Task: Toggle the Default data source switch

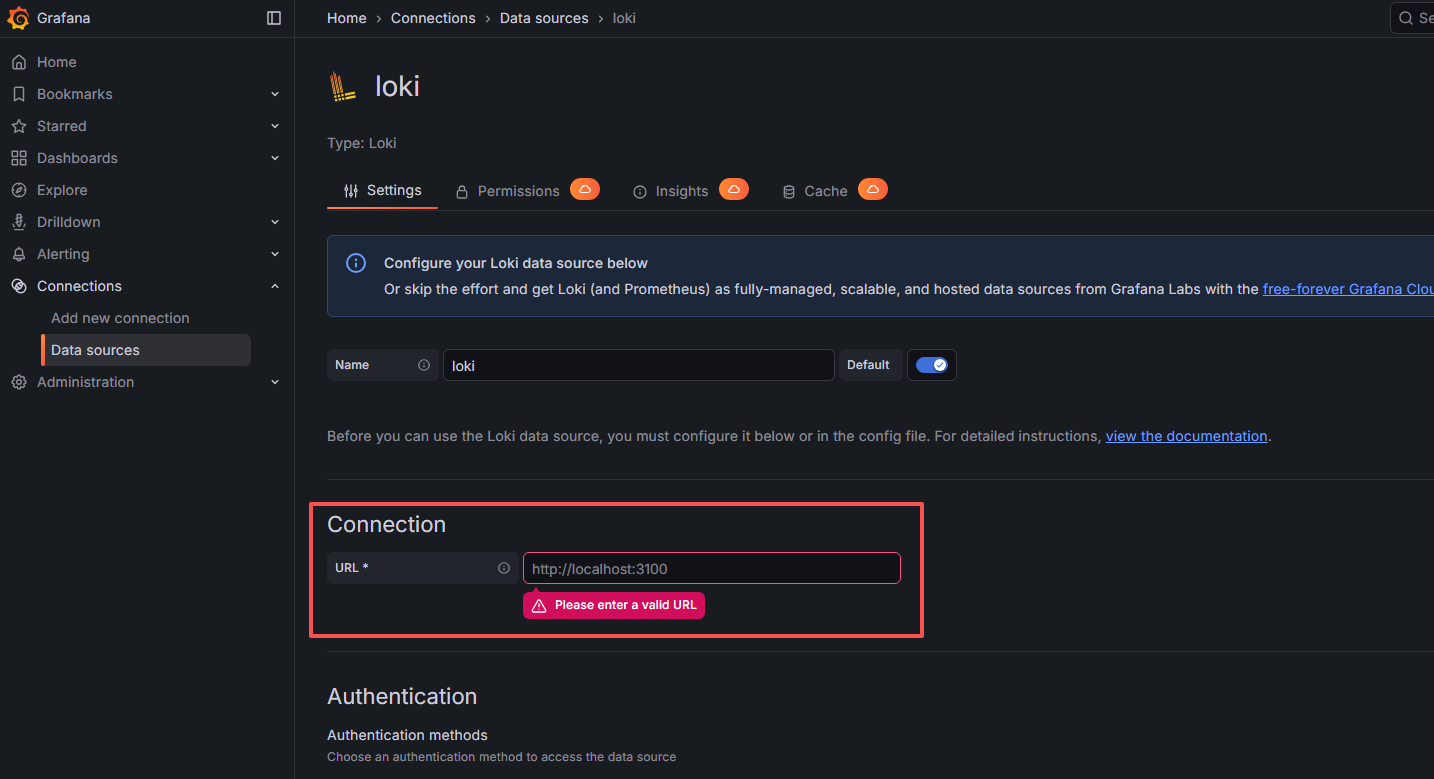Action: [931, 365]
